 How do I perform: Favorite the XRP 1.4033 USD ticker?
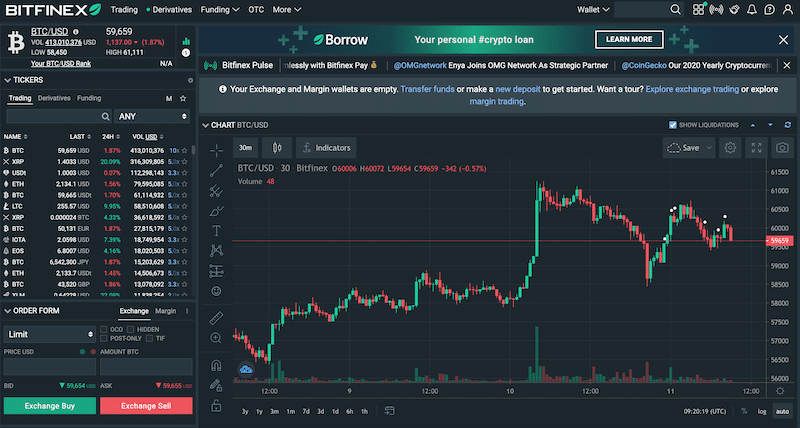(185, 162)
